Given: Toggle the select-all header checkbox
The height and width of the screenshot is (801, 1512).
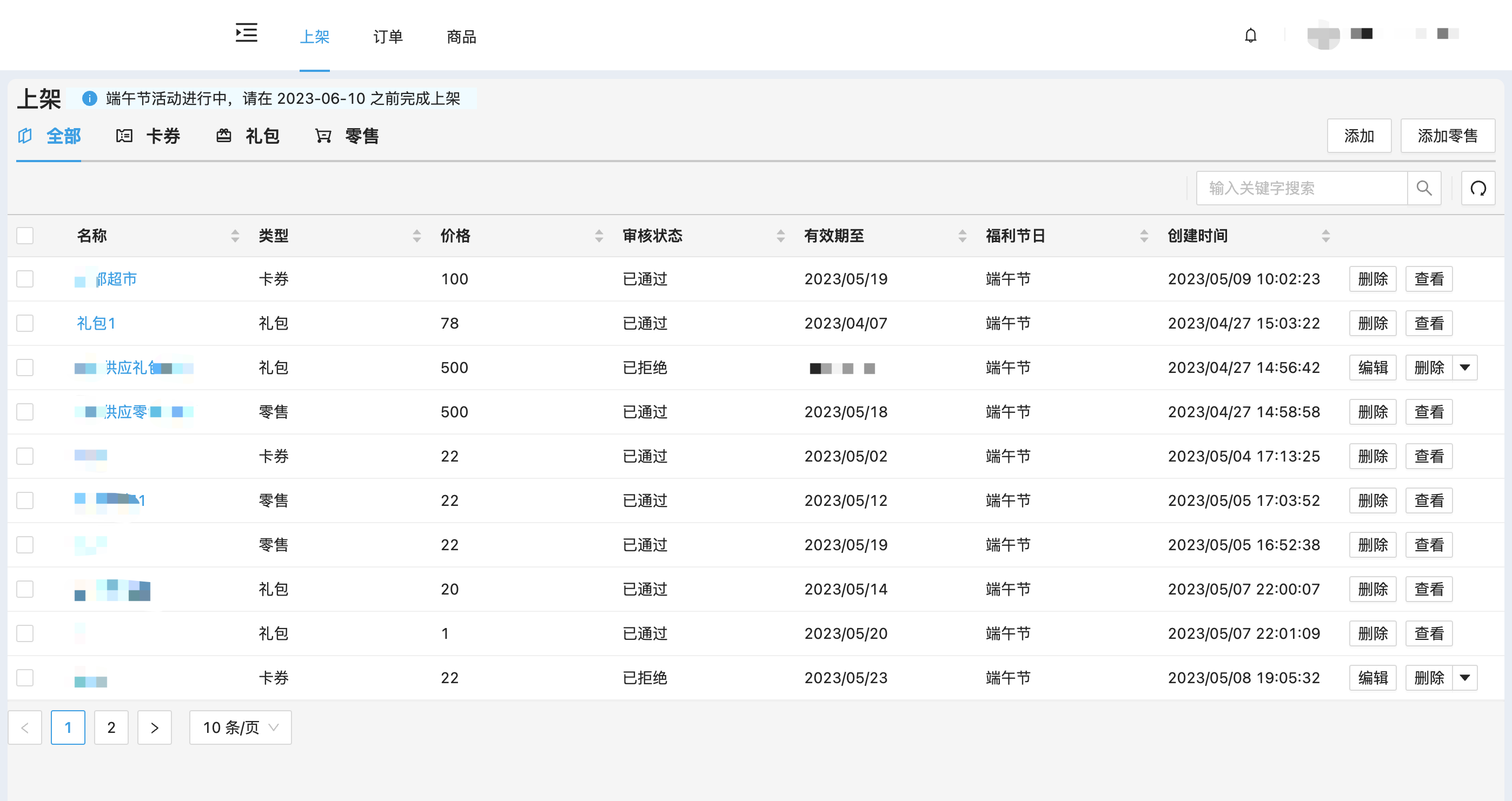Looking at the screenshot, I should coord(25,236).
